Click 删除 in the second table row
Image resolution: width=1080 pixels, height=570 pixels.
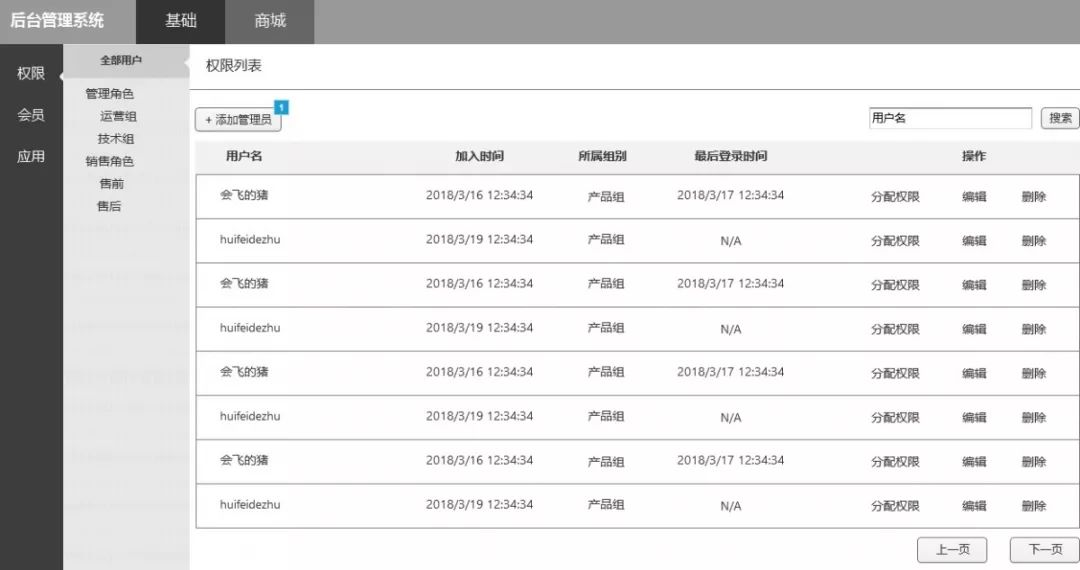(x=1034, y=241)
